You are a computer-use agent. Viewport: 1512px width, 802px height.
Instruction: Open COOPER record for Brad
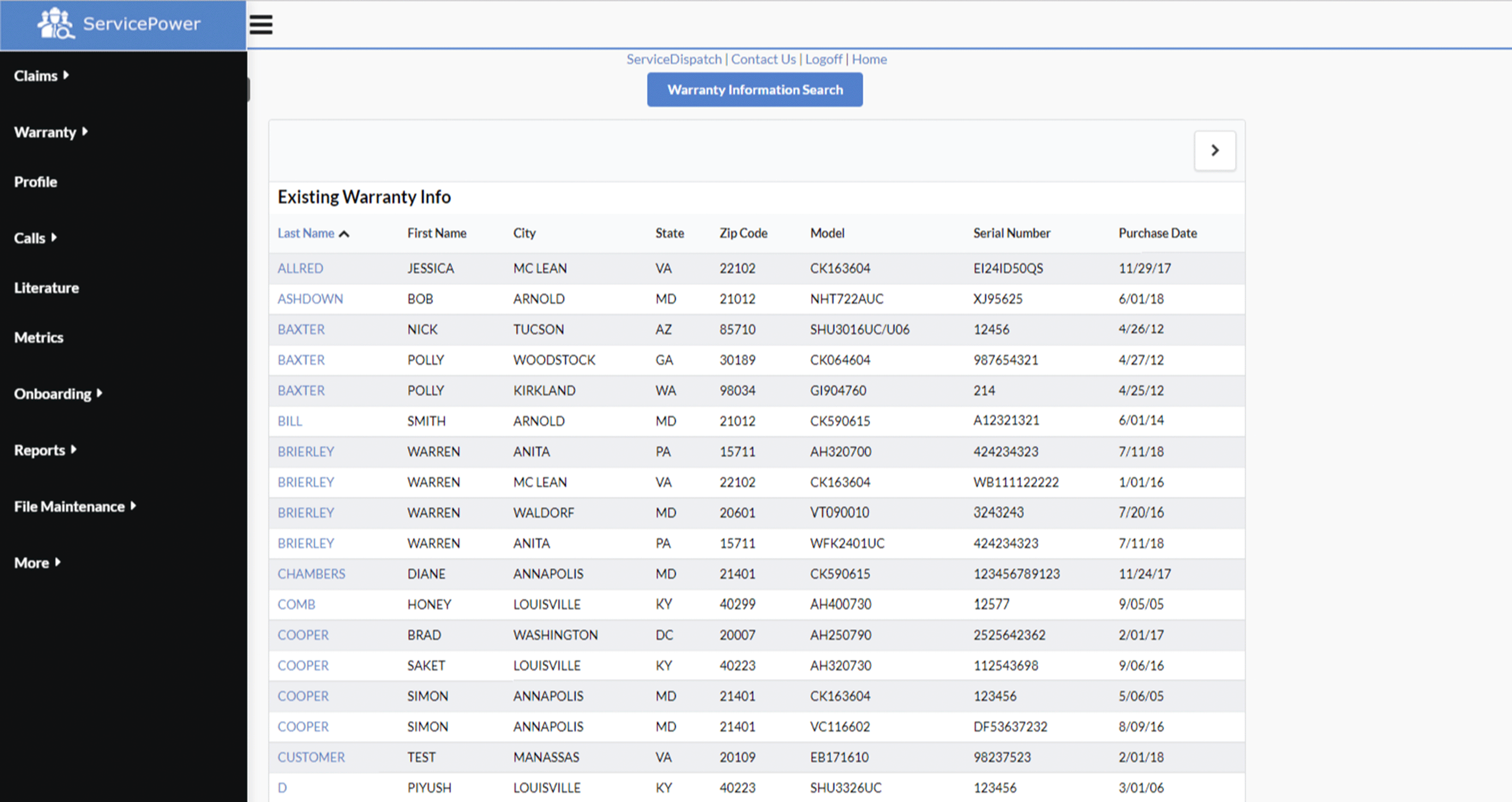pos(303,634)
